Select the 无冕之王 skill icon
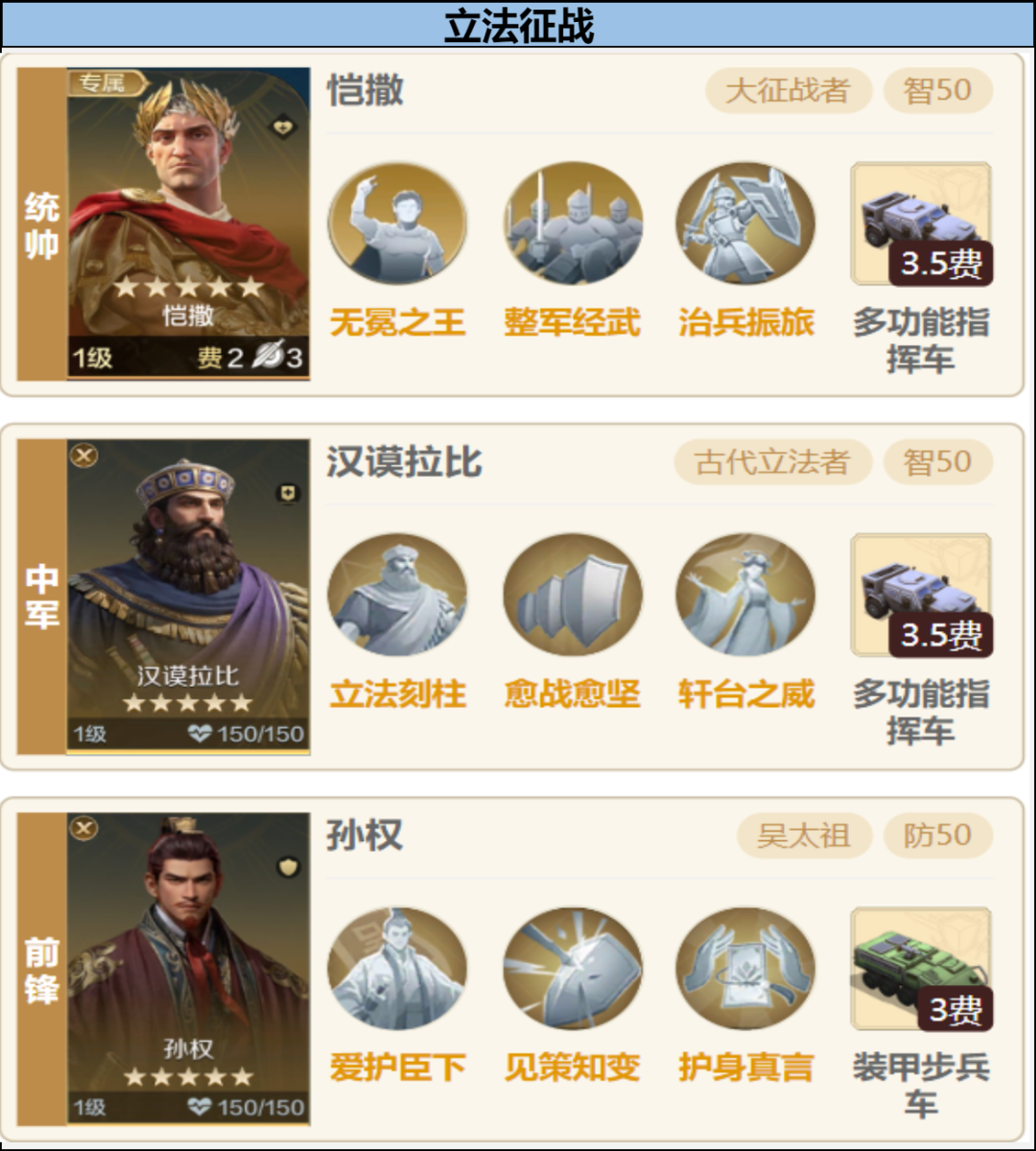 point(397,223)
